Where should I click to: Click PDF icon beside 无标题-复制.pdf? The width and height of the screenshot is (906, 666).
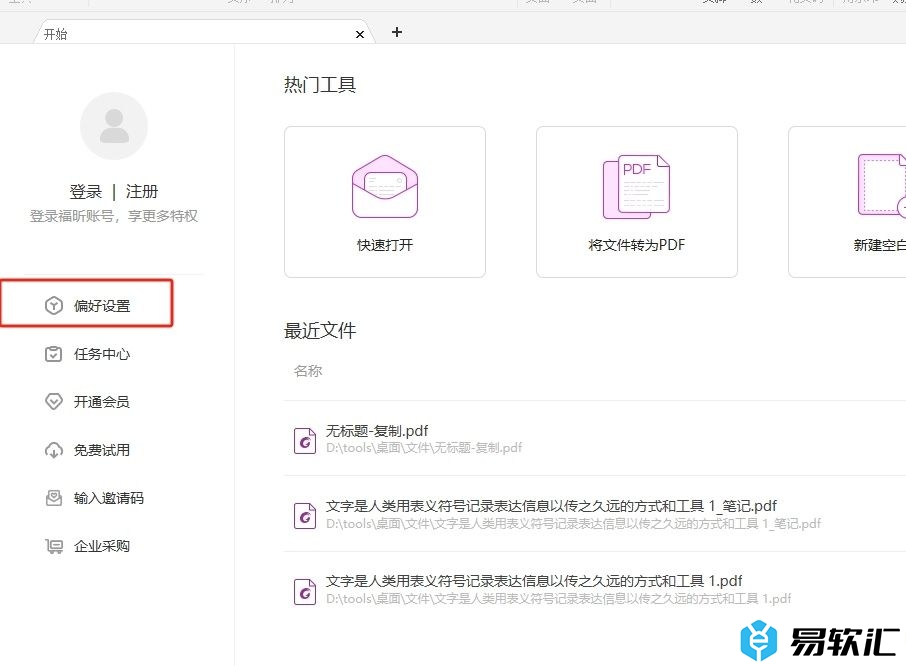(305, 441)
